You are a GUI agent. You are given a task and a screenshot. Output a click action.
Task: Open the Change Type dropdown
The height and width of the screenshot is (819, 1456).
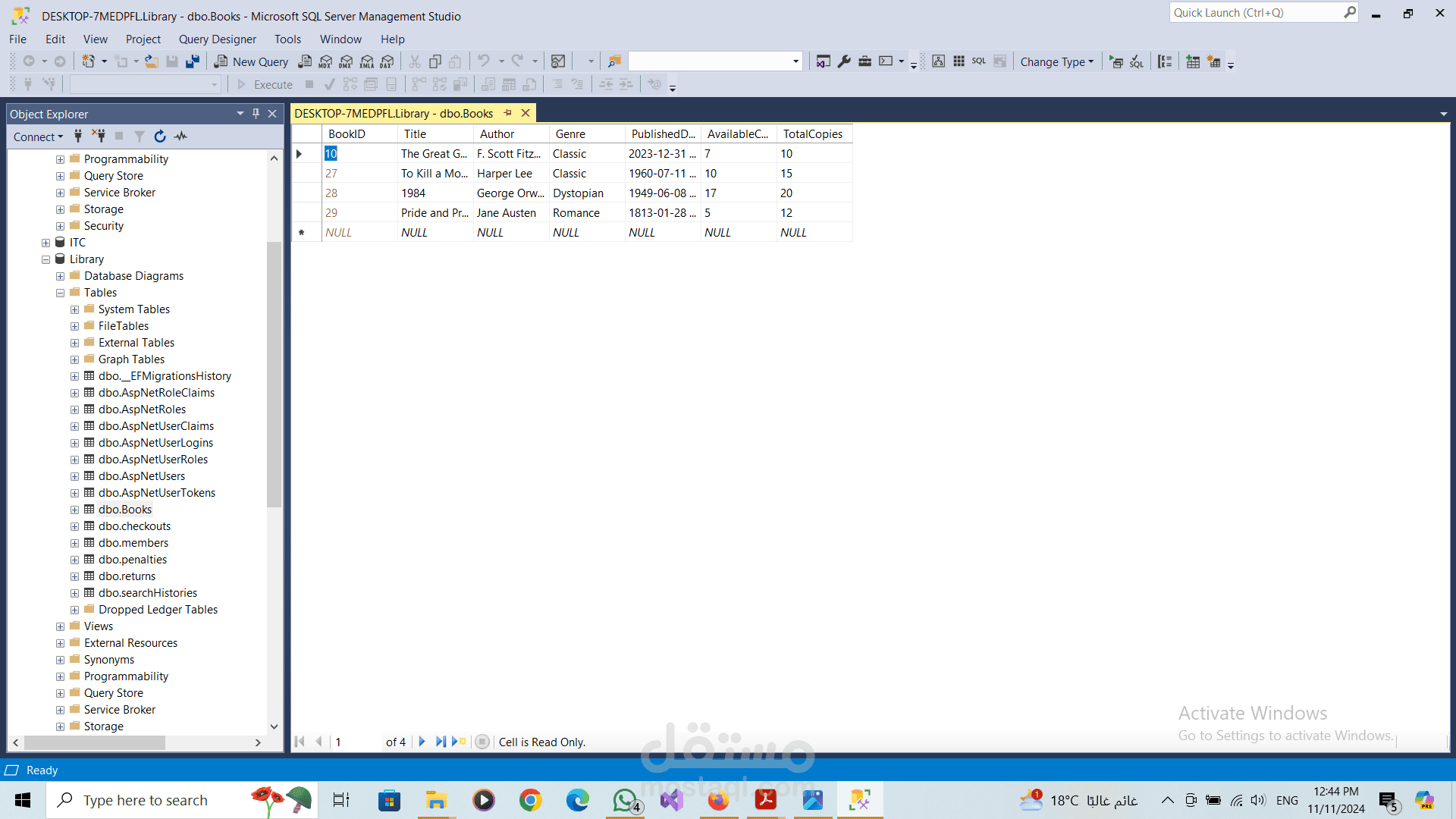coord(1057,61)
